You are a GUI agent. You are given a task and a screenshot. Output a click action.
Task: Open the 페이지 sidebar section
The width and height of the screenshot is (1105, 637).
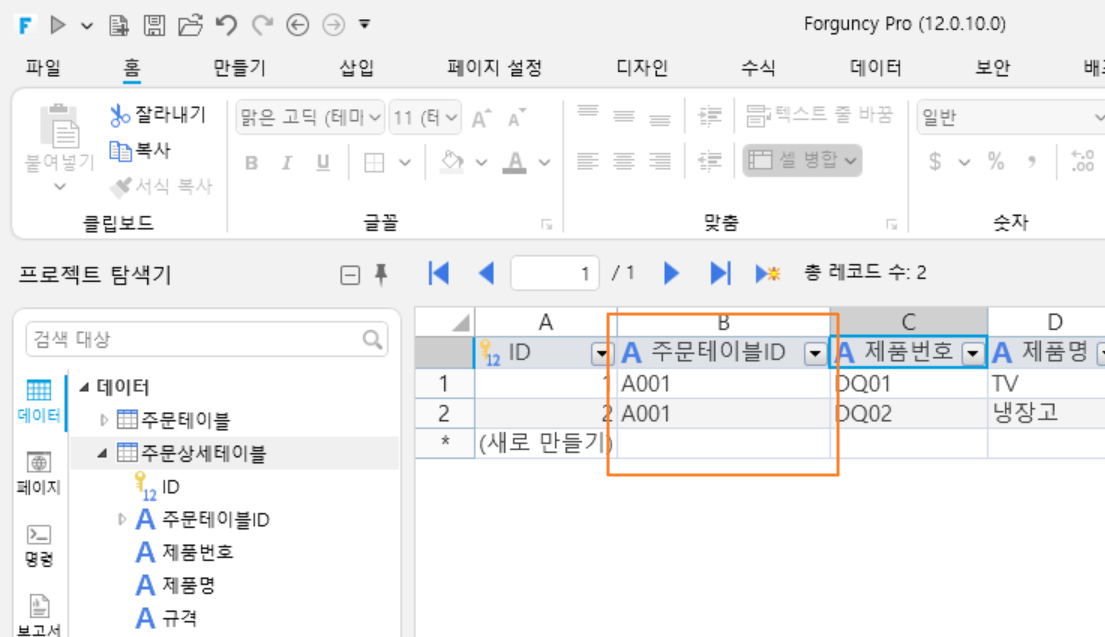tap(39, 474)
